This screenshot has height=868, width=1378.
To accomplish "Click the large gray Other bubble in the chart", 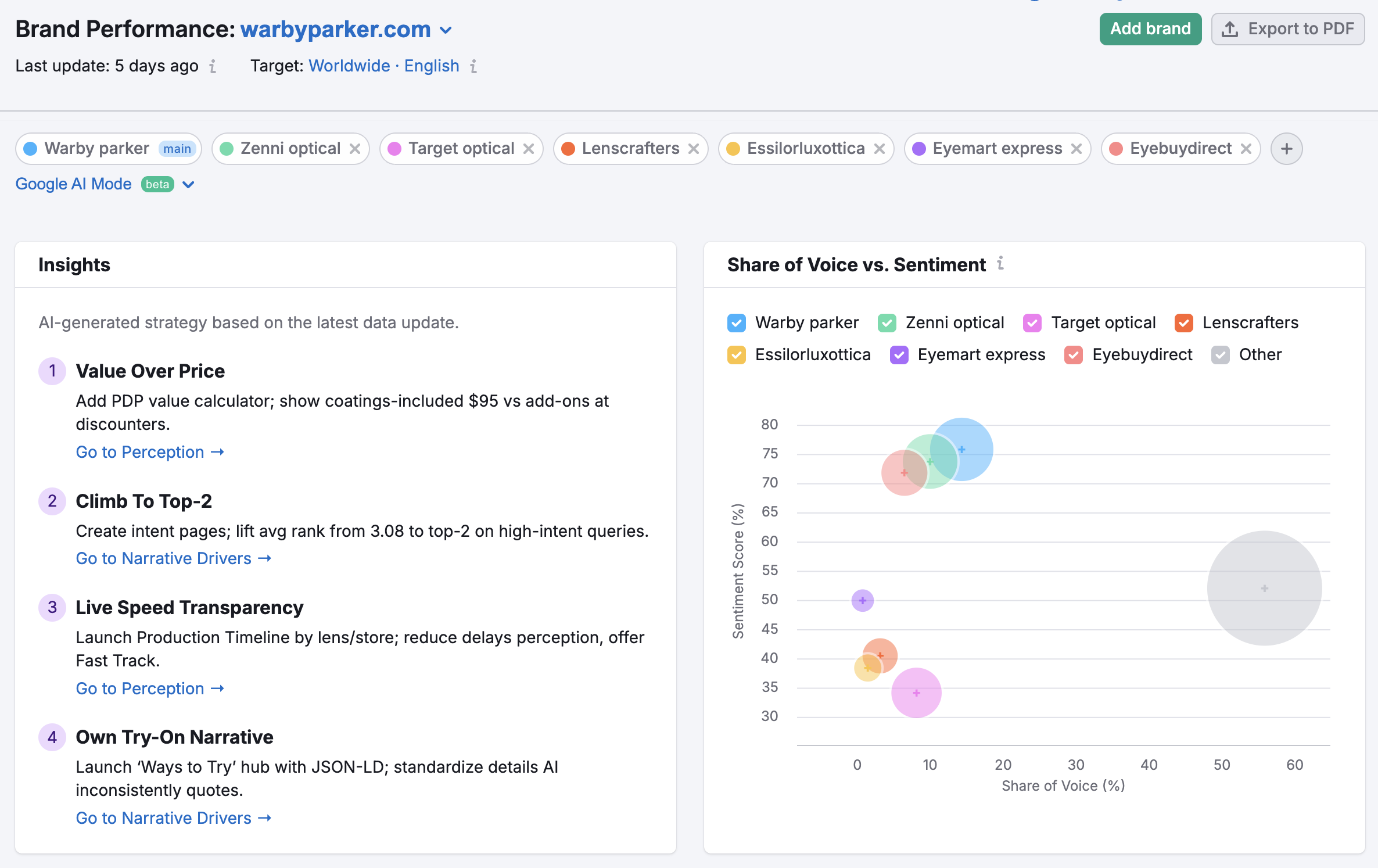I will tap(1264, 588).
